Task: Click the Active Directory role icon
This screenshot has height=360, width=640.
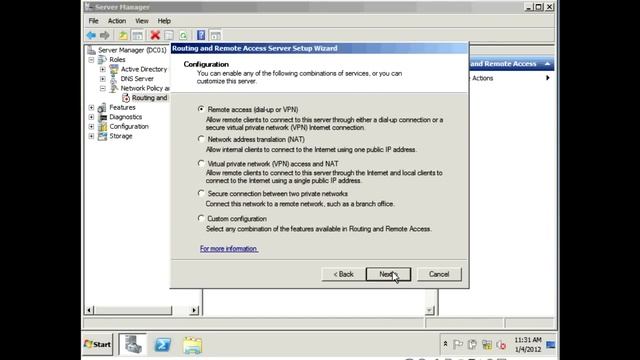Action: [113, 69]
